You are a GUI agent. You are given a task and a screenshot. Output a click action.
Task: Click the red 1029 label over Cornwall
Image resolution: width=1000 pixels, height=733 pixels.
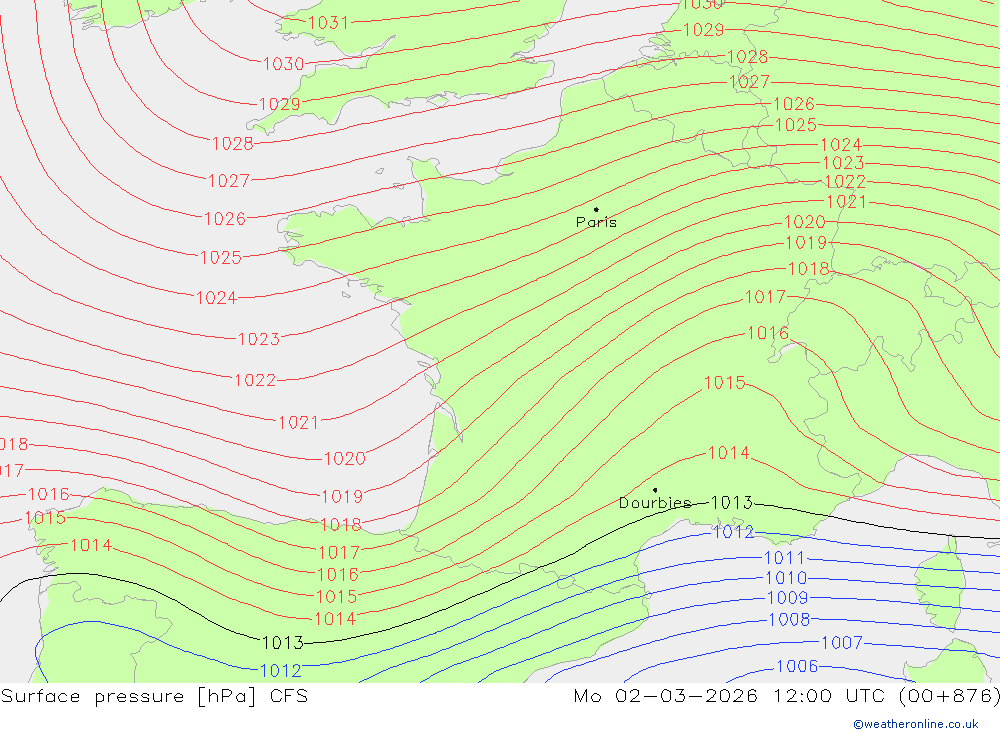tap(279, 104)
